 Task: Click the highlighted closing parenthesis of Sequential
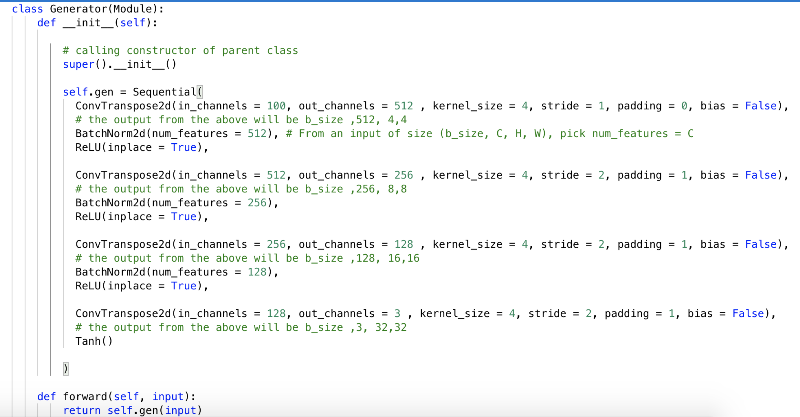65,369
